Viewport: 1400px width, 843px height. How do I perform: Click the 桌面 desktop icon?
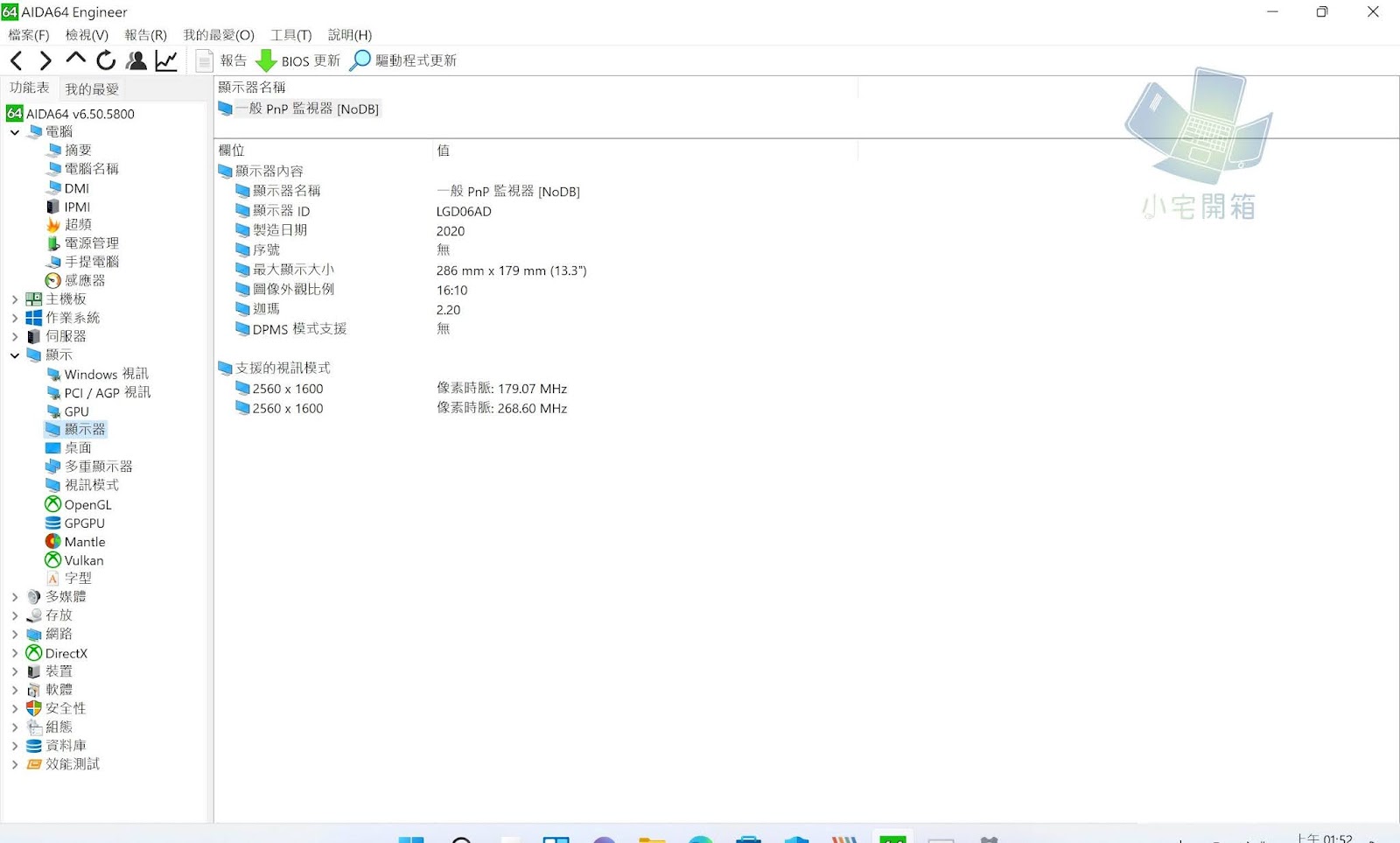pyautogui.click(x=53, y=448)
